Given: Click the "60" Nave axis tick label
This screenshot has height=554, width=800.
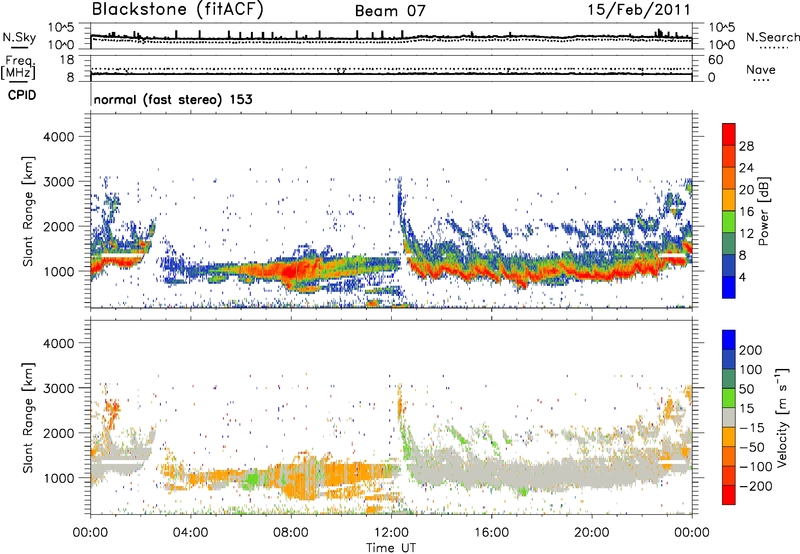Looking at the screenshot, I should (715, 60).
